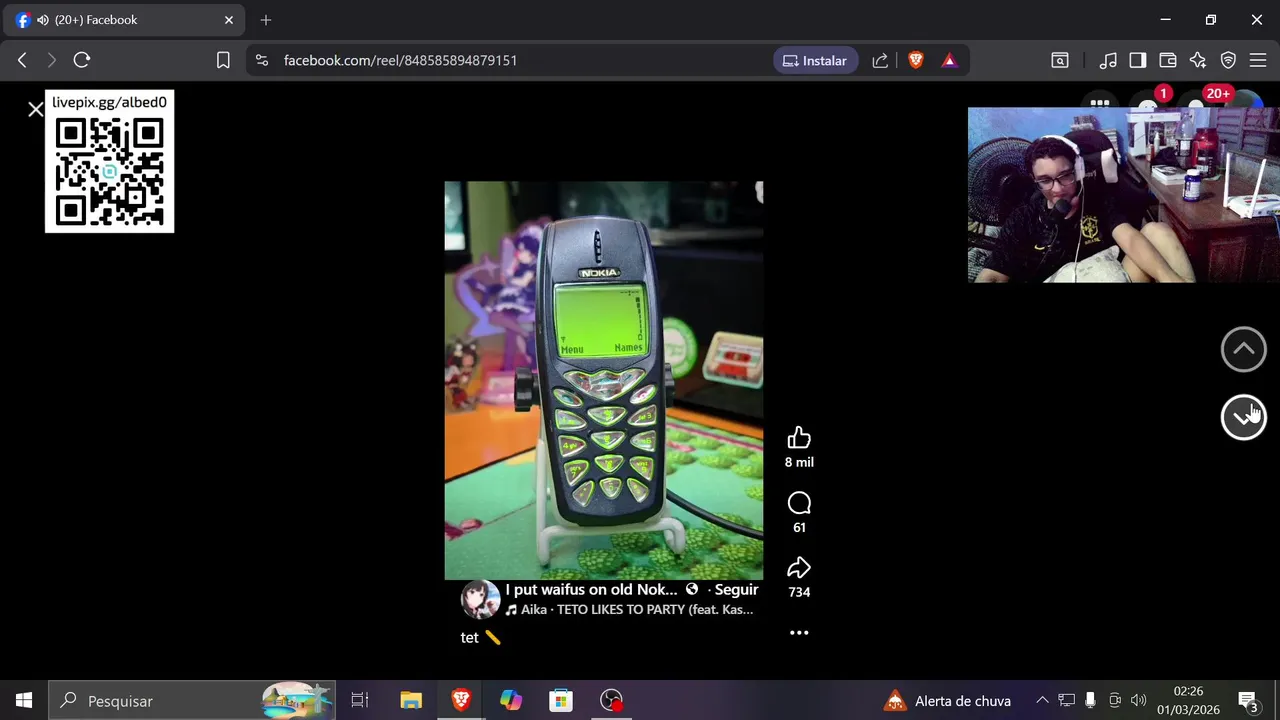This screenshot has width=1280, height=720.
Task: Open the tab search icon in toolbar
Action: coord(1060,60)
